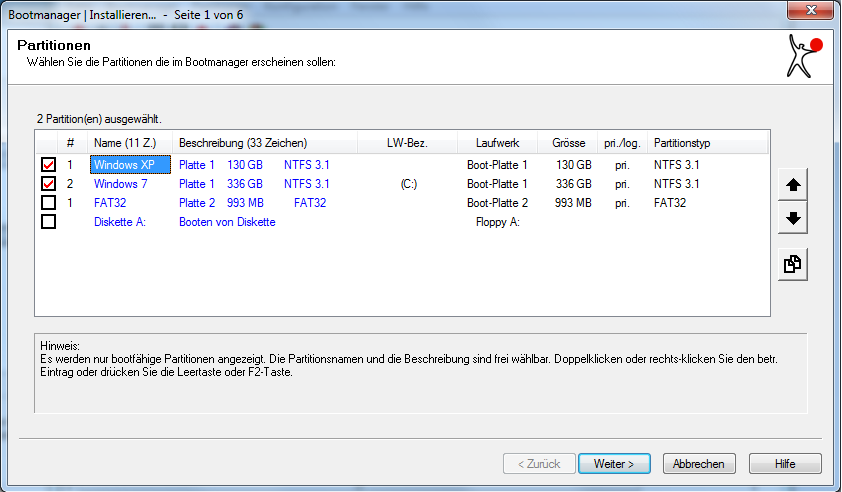Go to next page with Weiter

[614, 464]
